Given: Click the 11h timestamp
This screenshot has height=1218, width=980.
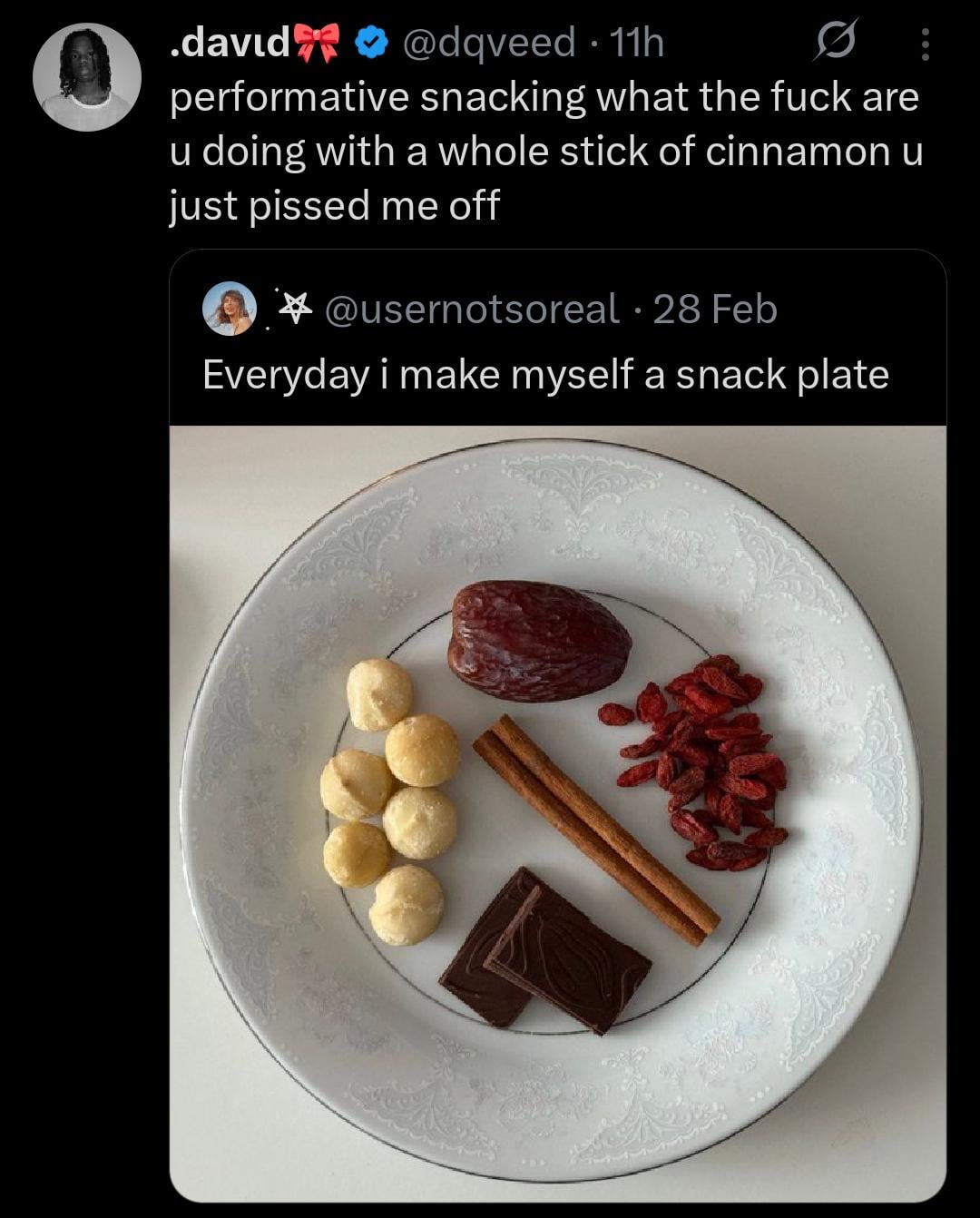Looking at the screenshot, I should coord(637,43).
